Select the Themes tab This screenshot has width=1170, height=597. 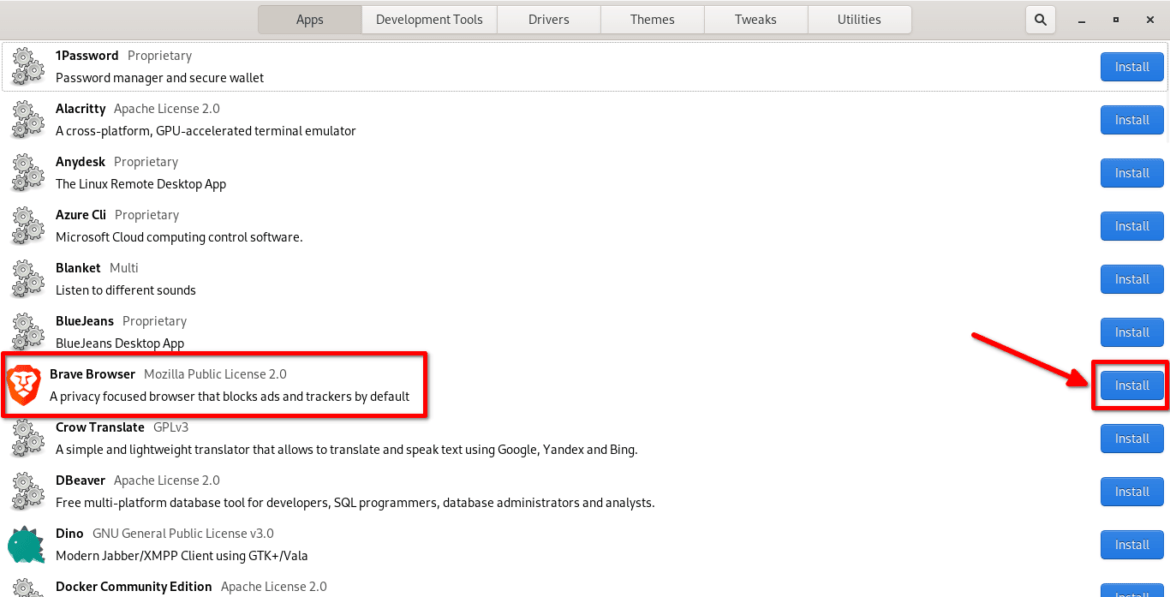652,19
